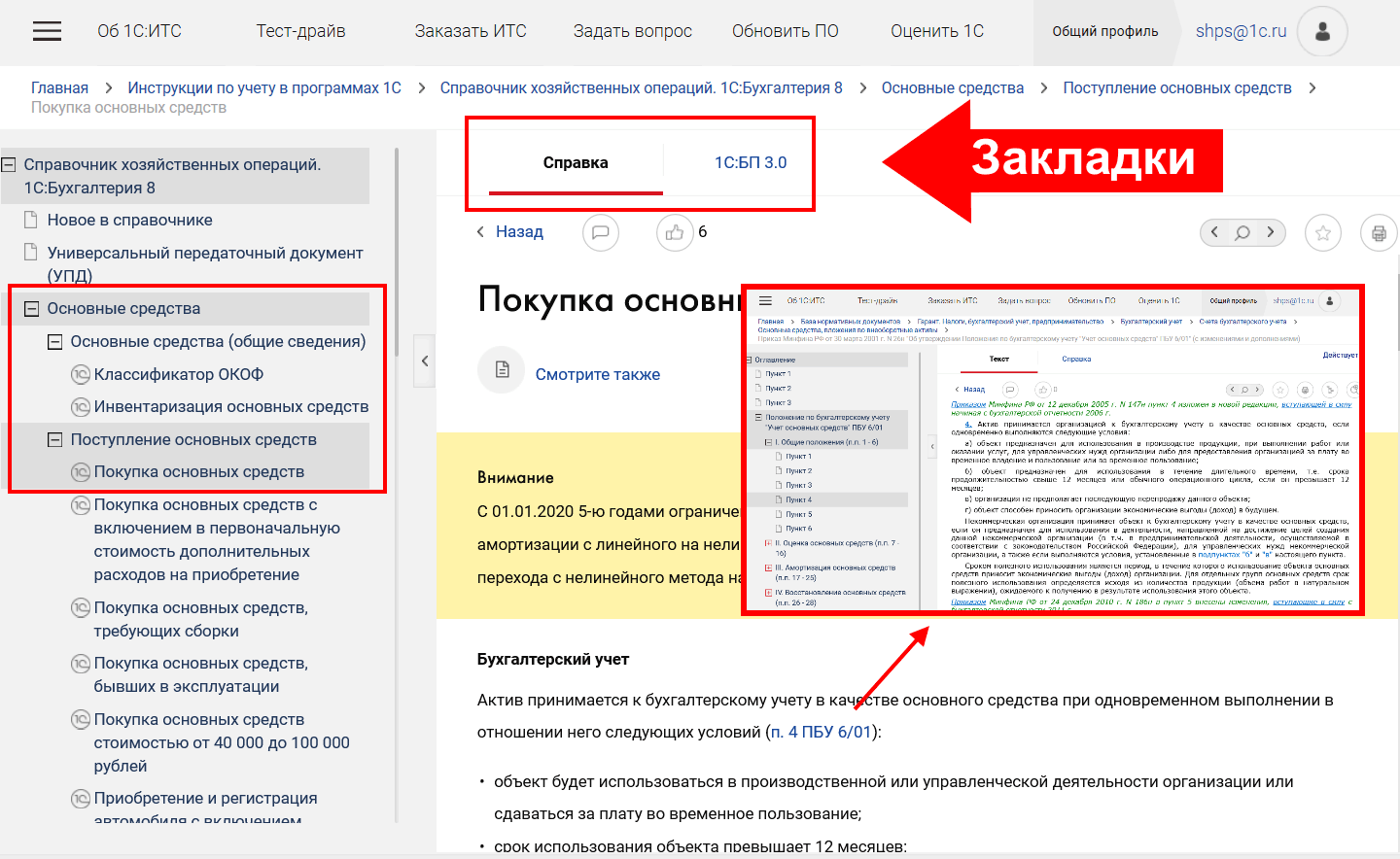Image resolution: width=1400 pixels, height=859 pixels.
Task: Add page to favorites with star icon
Action: point(1323,233)
